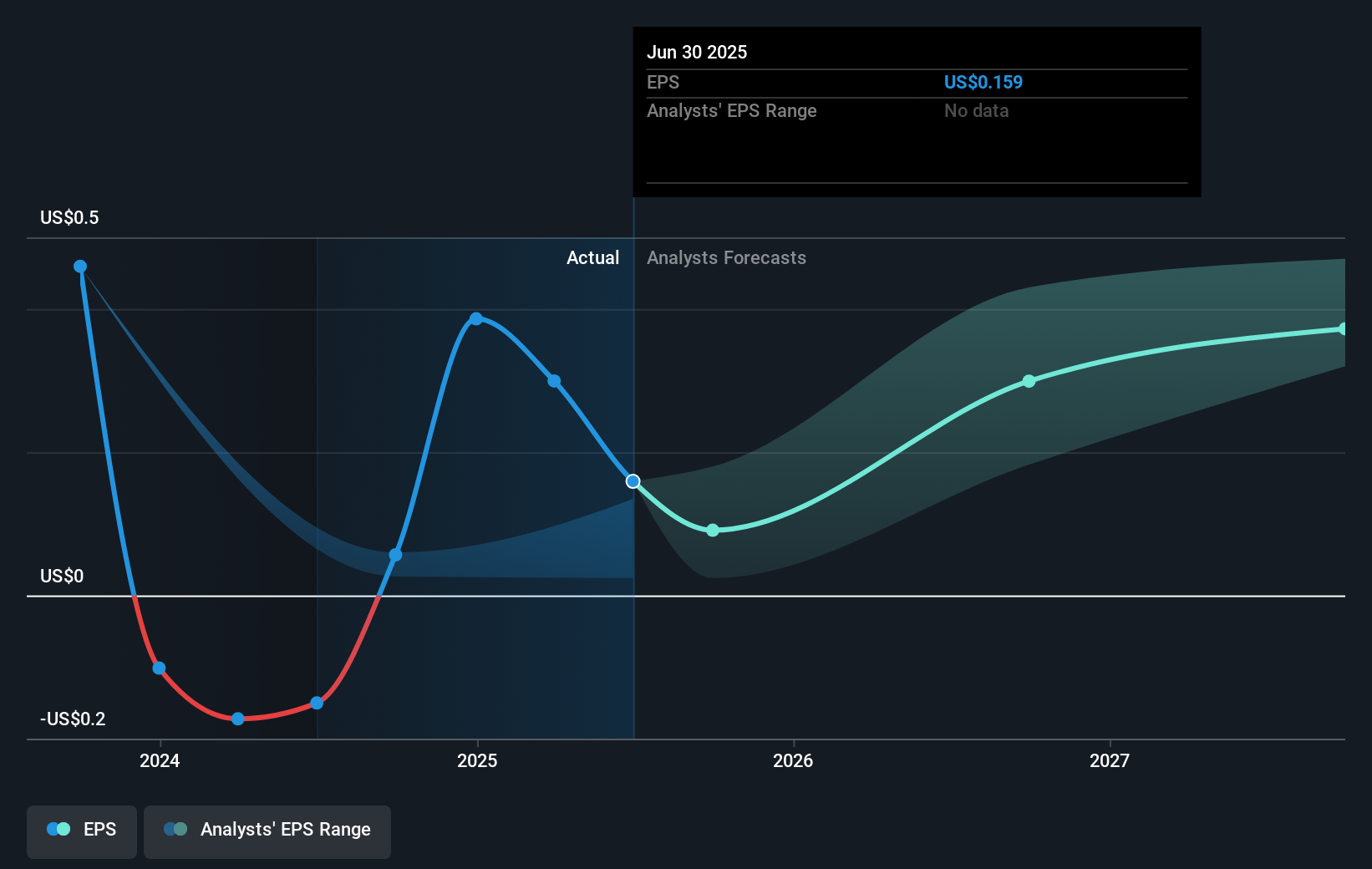The width and height of the screenshot is (1372, 869).
Task: Collapse the Analysts' EPS Range legend group
Action: click(x=267, y=829)
